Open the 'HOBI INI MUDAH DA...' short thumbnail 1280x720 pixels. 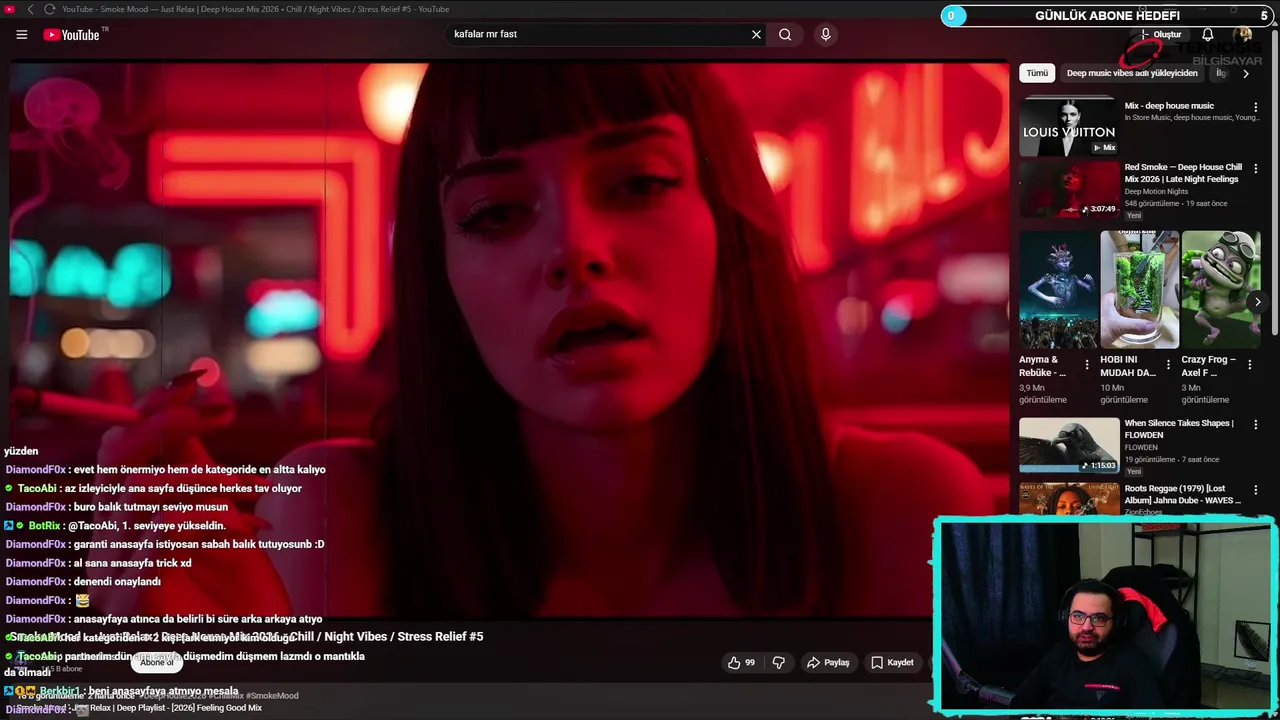point(1139,290)
